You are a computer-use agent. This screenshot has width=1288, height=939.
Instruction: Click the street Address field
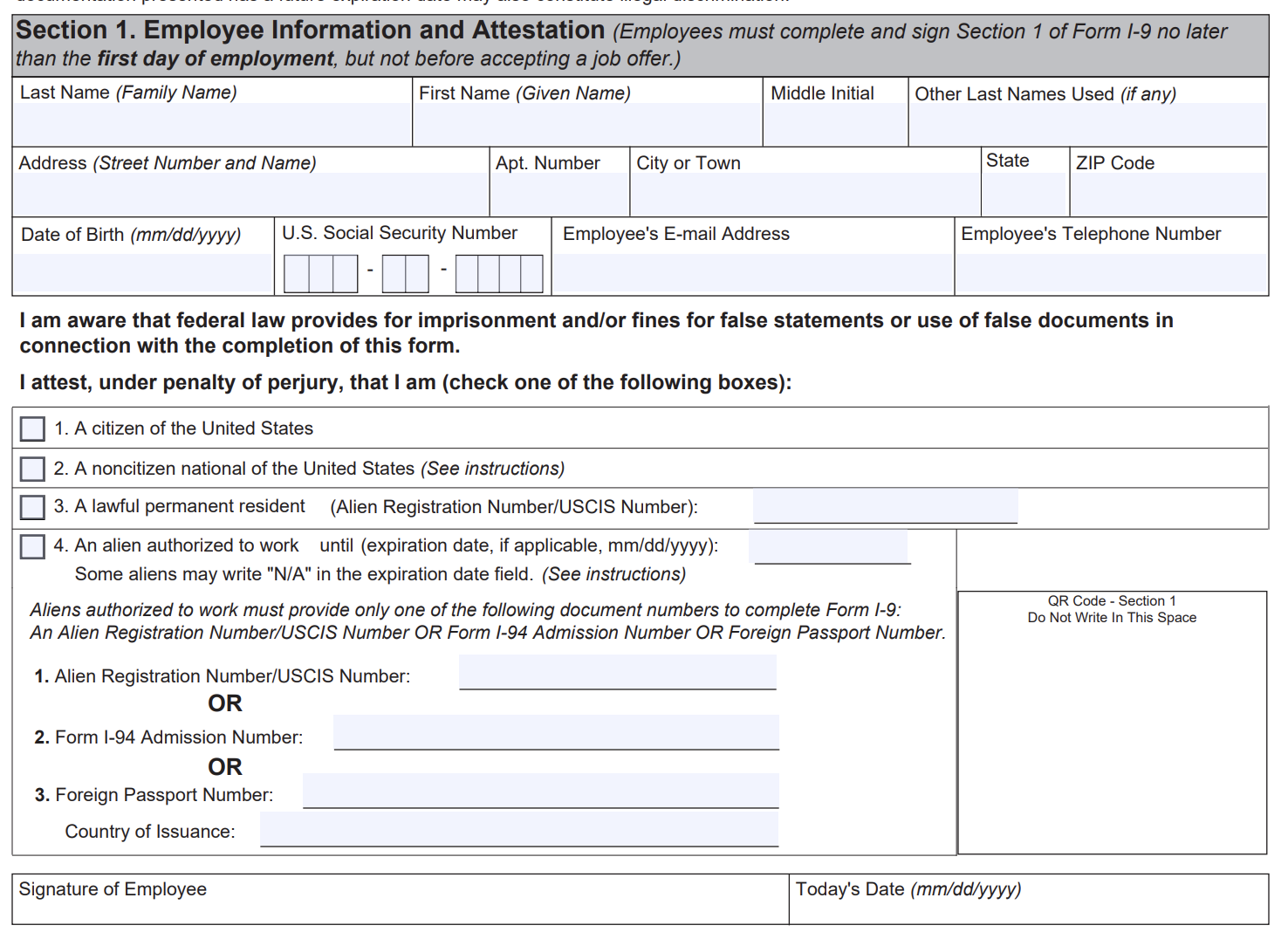click(249, 194)
